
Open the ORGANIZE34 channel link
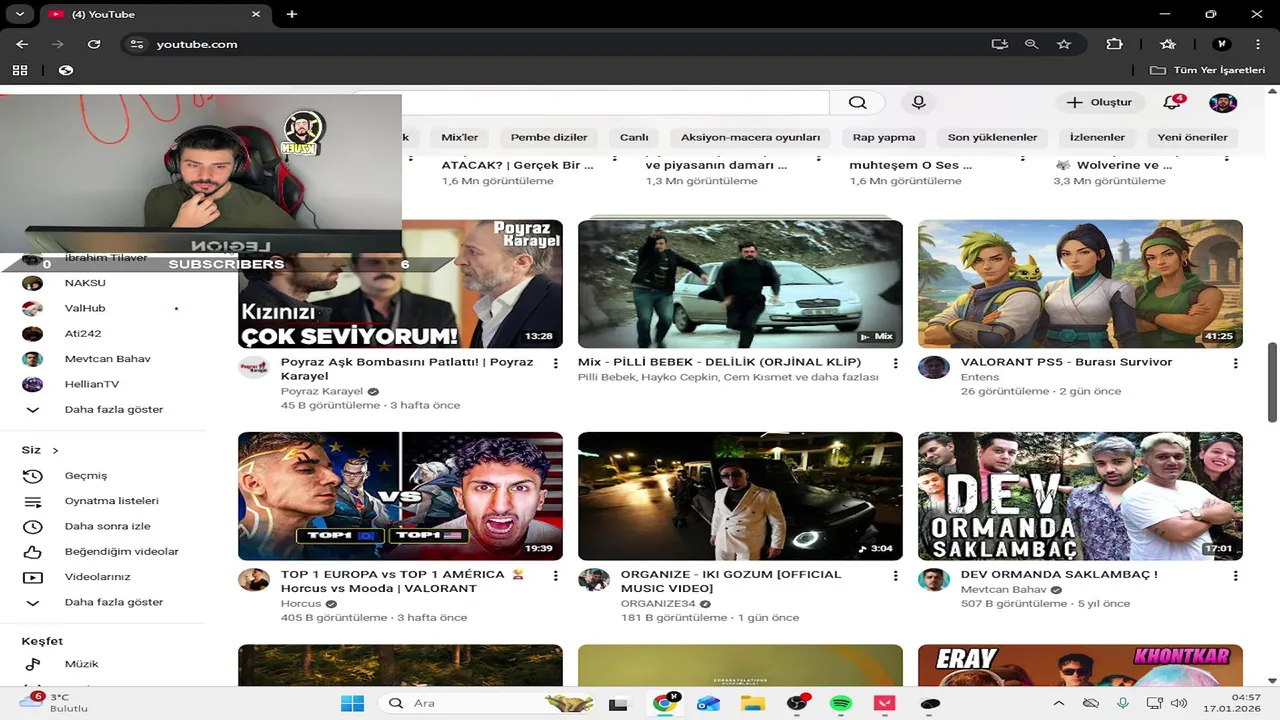658,604
